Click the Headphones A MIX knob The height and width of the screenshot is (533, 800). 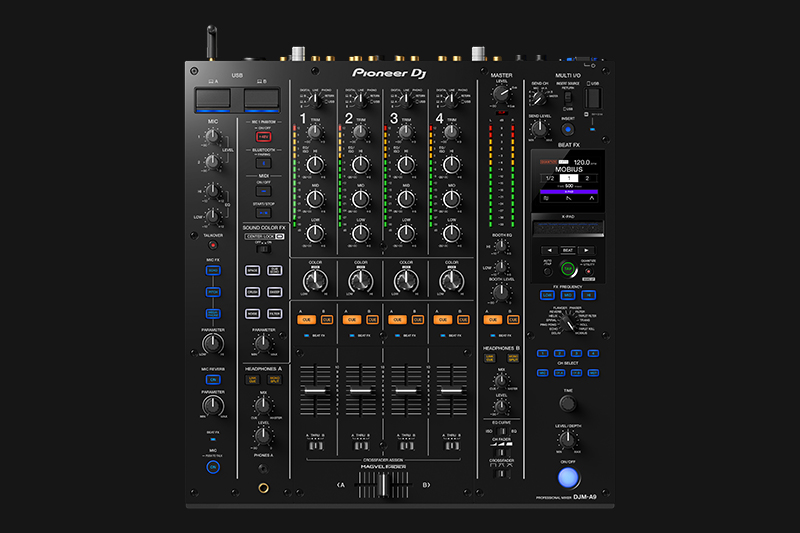pos(263,405)
